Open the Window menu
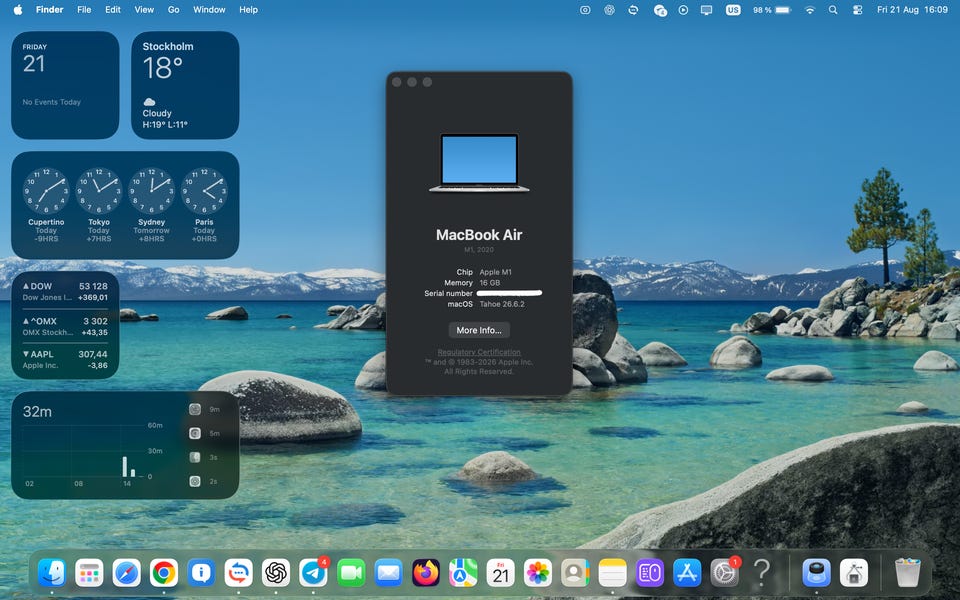Image resolution: width=960 pixels, height=600 pixels. (209, 10)
